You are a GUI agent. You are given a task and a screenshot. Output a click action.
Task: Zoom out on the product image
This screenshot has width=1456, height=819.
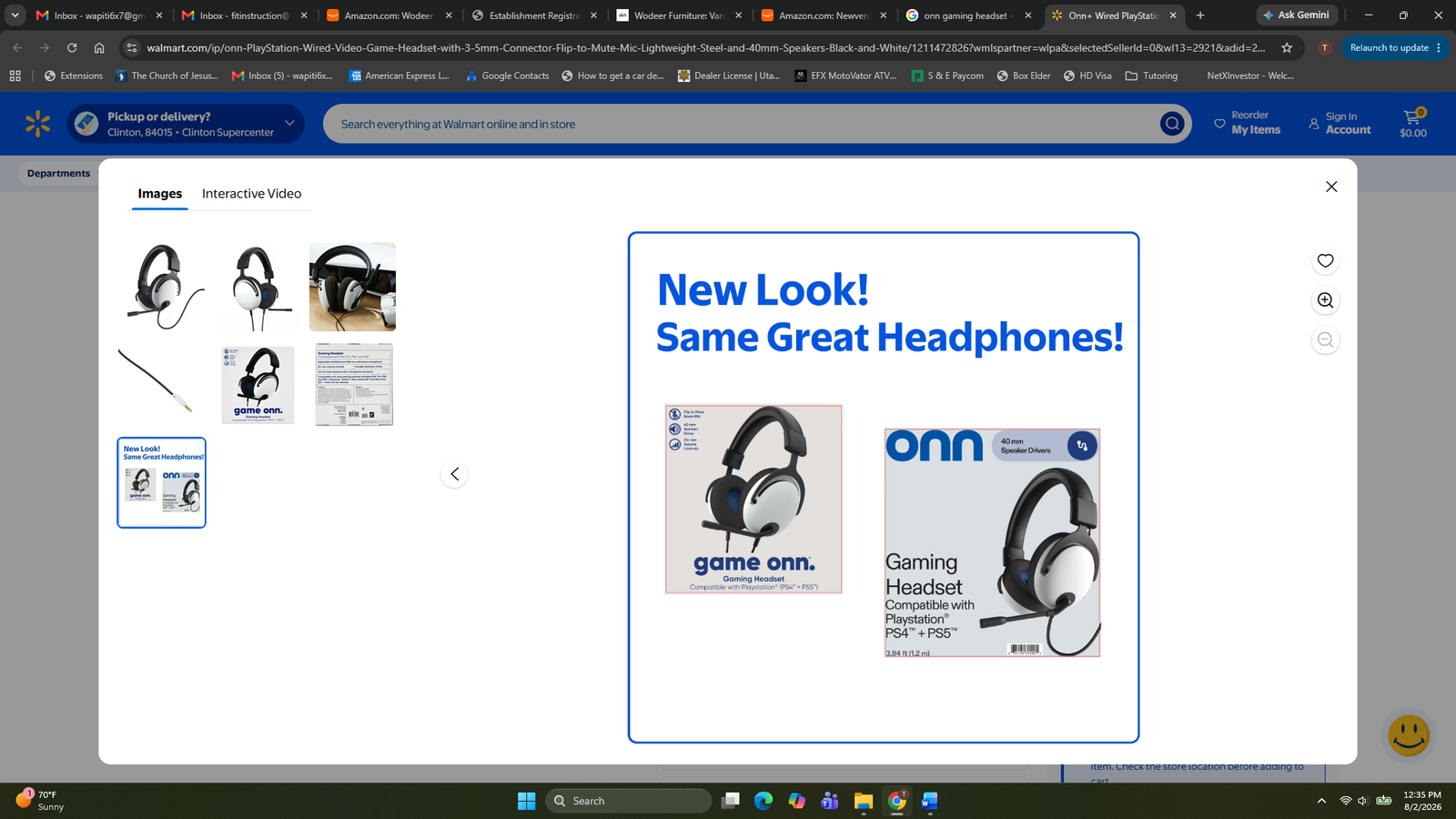1325,340
